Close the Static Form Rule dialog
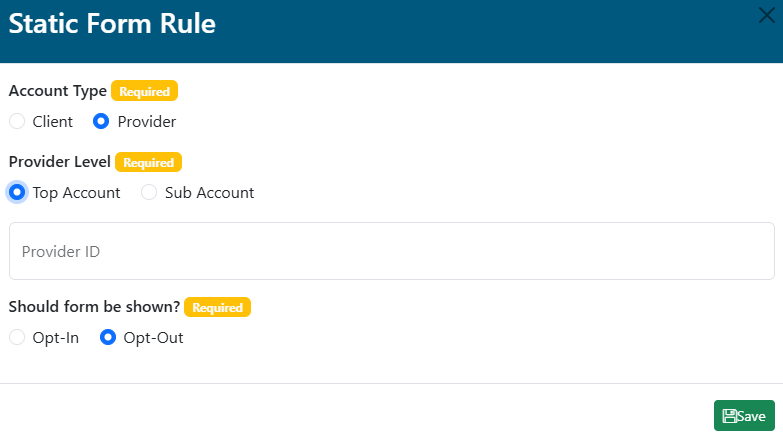 (766, 15)
